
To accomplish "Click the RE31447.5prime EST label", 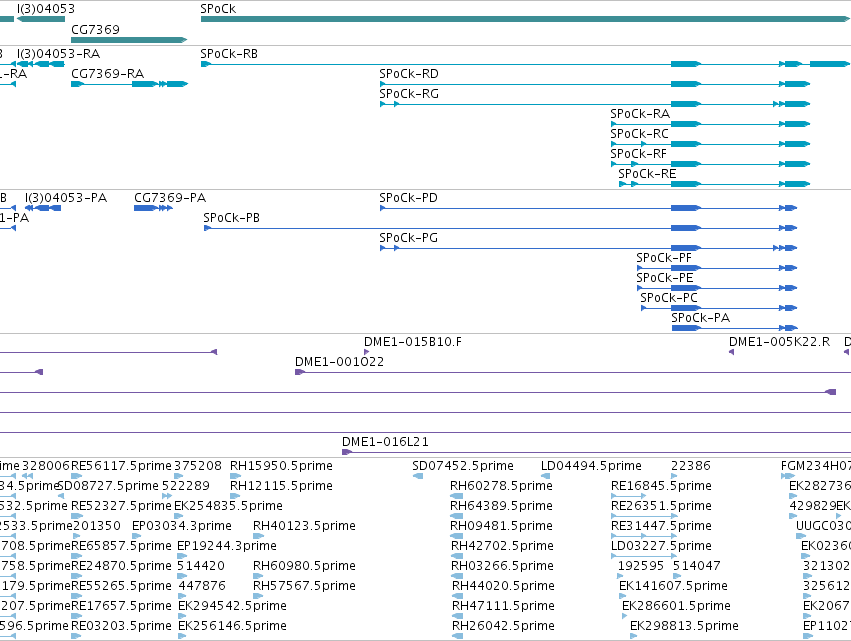I will tap(661, 526).
